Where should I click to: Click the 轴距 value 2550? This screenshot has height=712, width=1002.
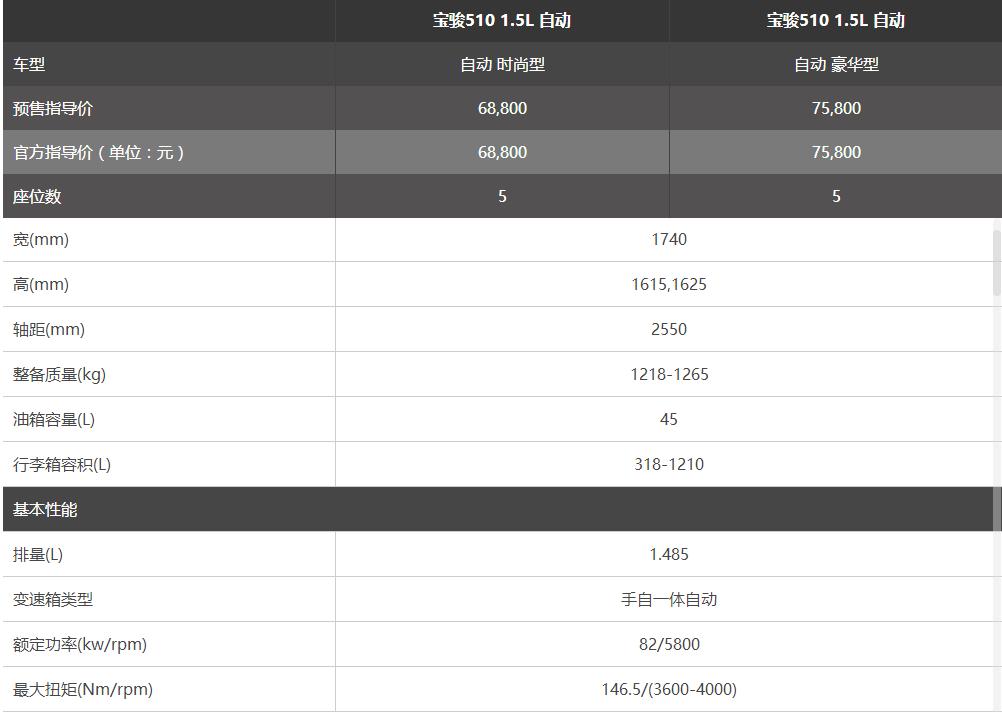coord(669,329)
